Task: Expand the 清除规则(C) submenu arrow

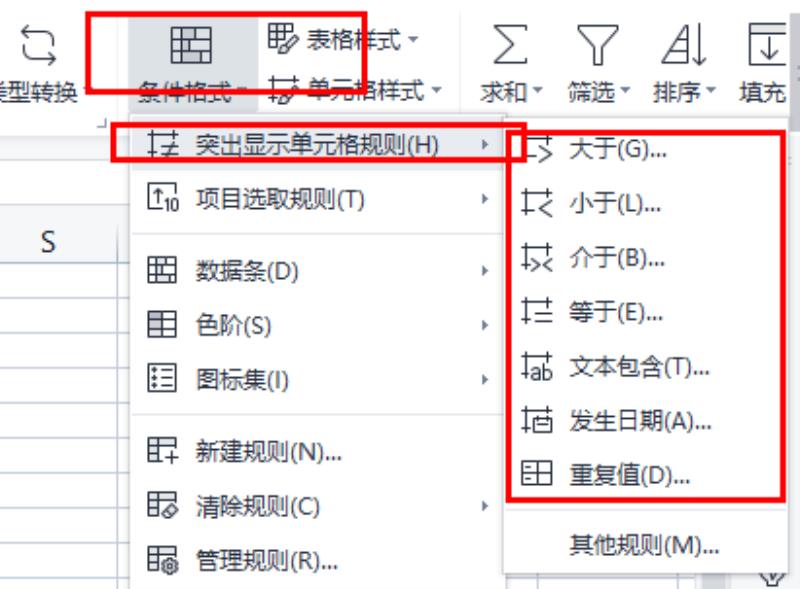Action: coord(485,506)
